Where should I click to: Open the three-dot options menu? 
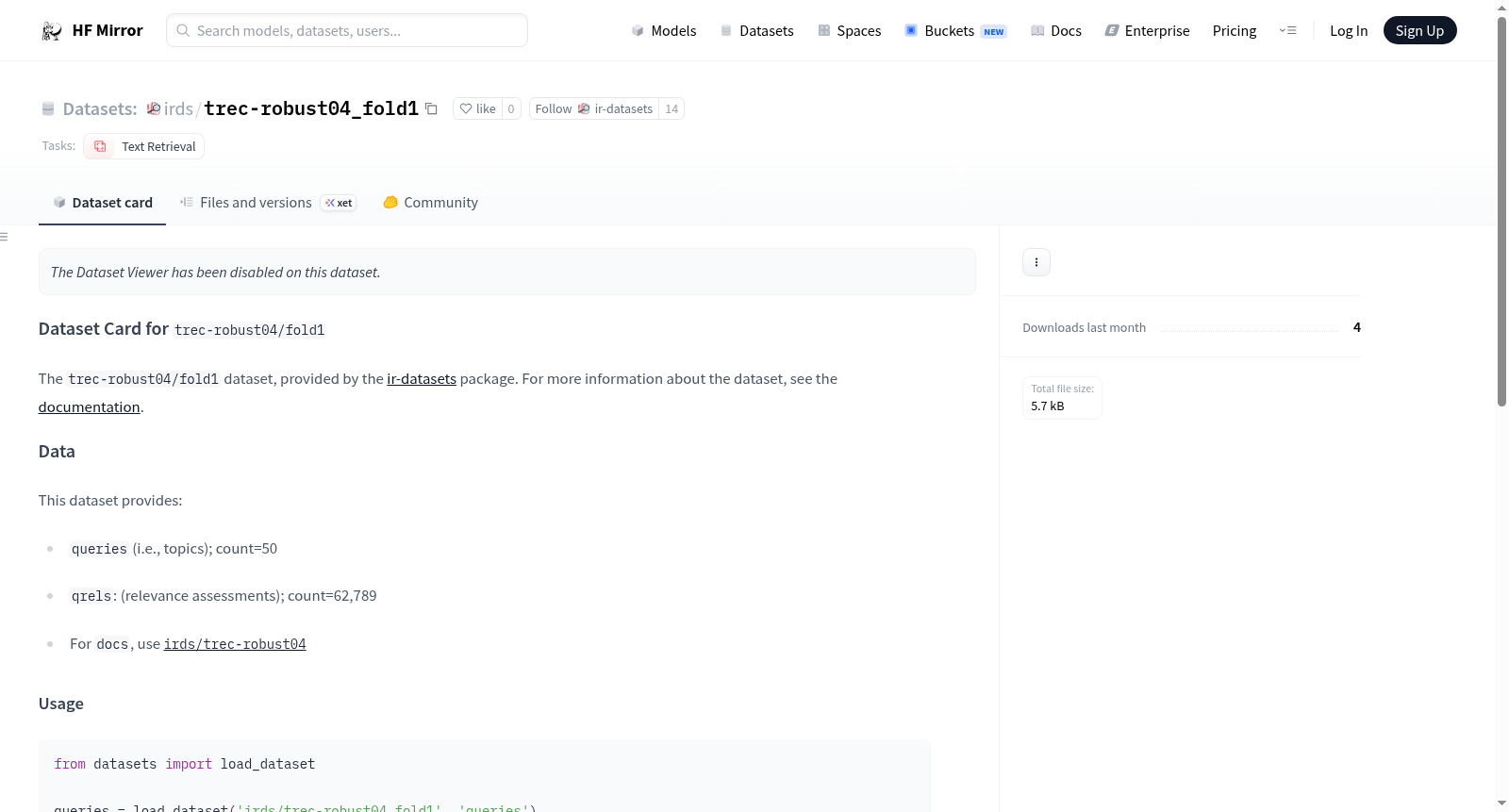(1036, 262)
